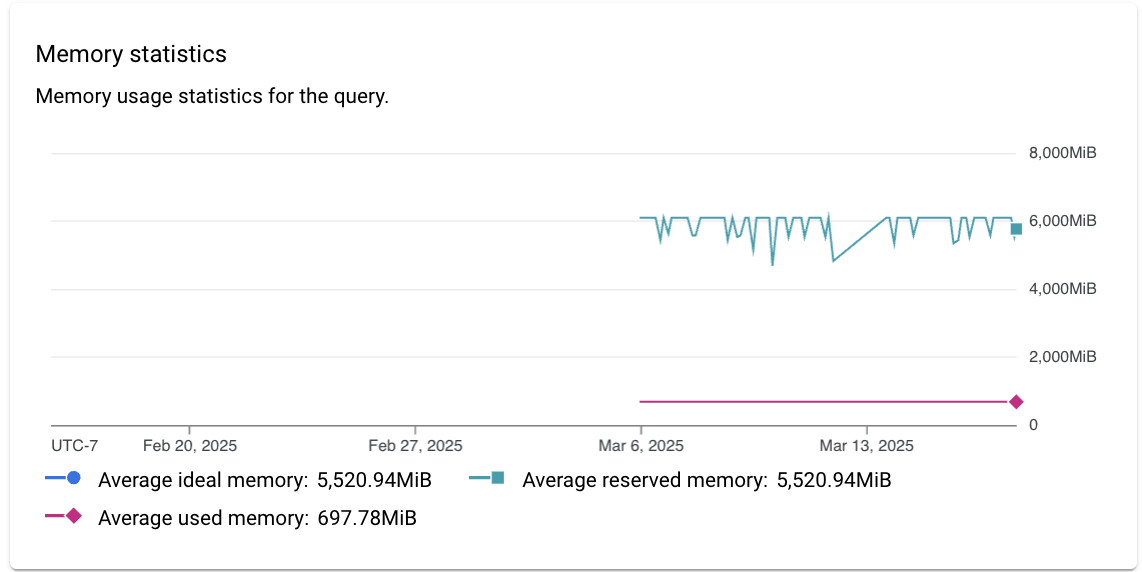Image resolution: width=1142 pixels, height=572 pixels.
Task: Click the 5,520.94MiB value beside Average ideal memory
Action: pyautogui.click(x=374, y=480)
